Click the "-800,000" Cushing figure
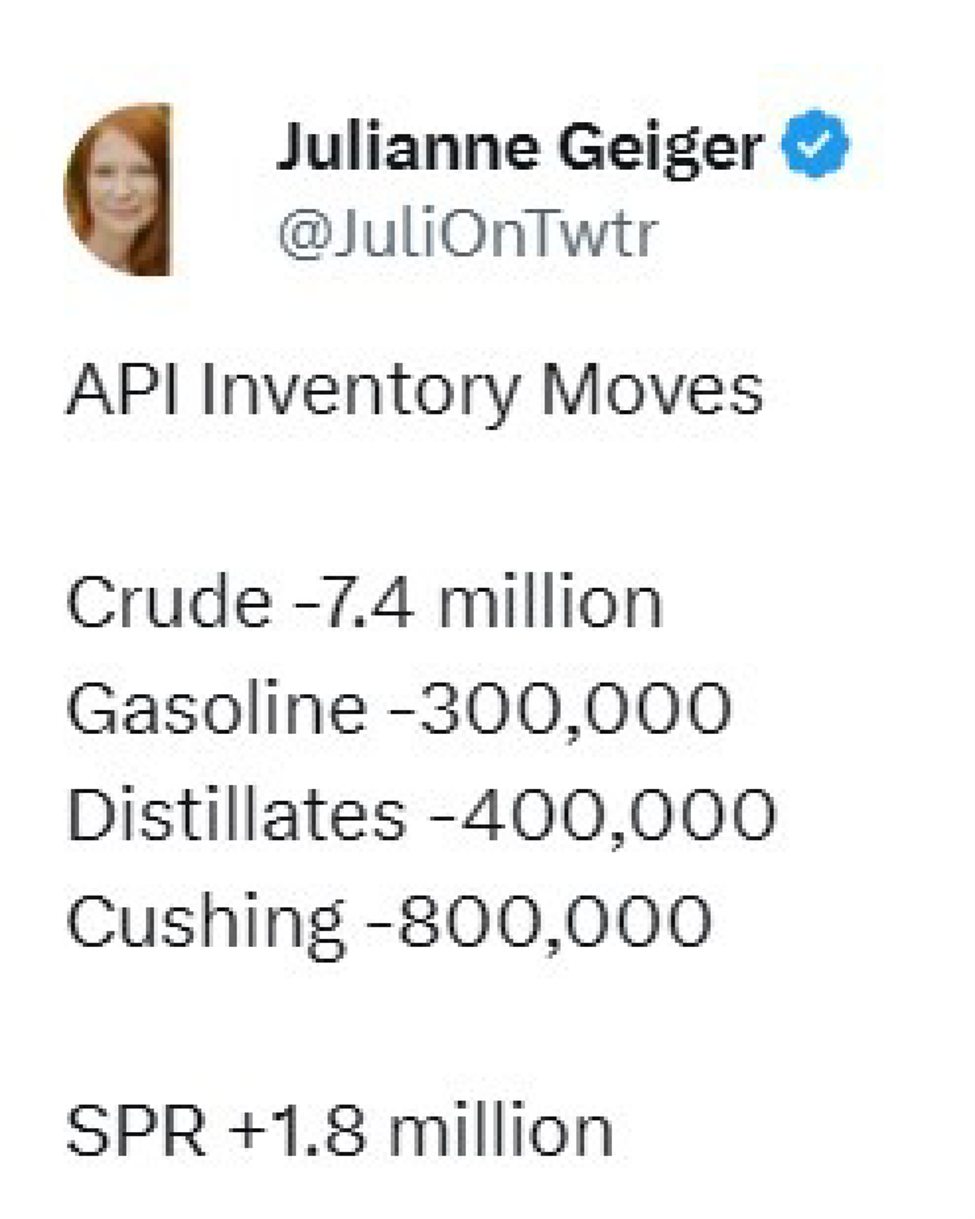Image resolution: width=975 pixels, height=1219 pixels. [538, 920]
